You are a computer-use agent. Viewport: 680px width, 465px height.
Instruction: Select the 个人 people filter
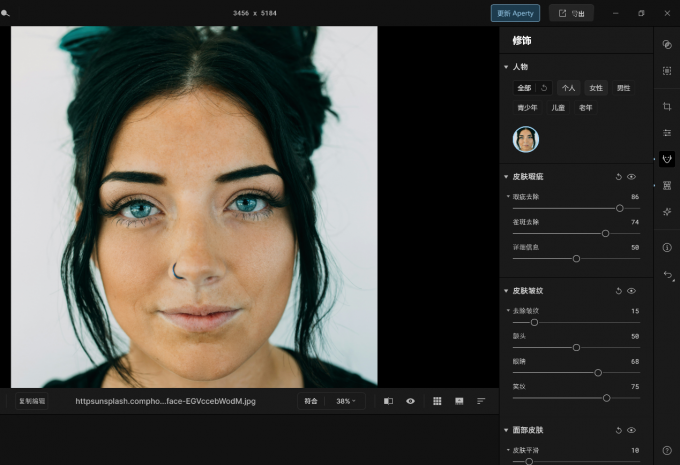click(x=569, y=88)
